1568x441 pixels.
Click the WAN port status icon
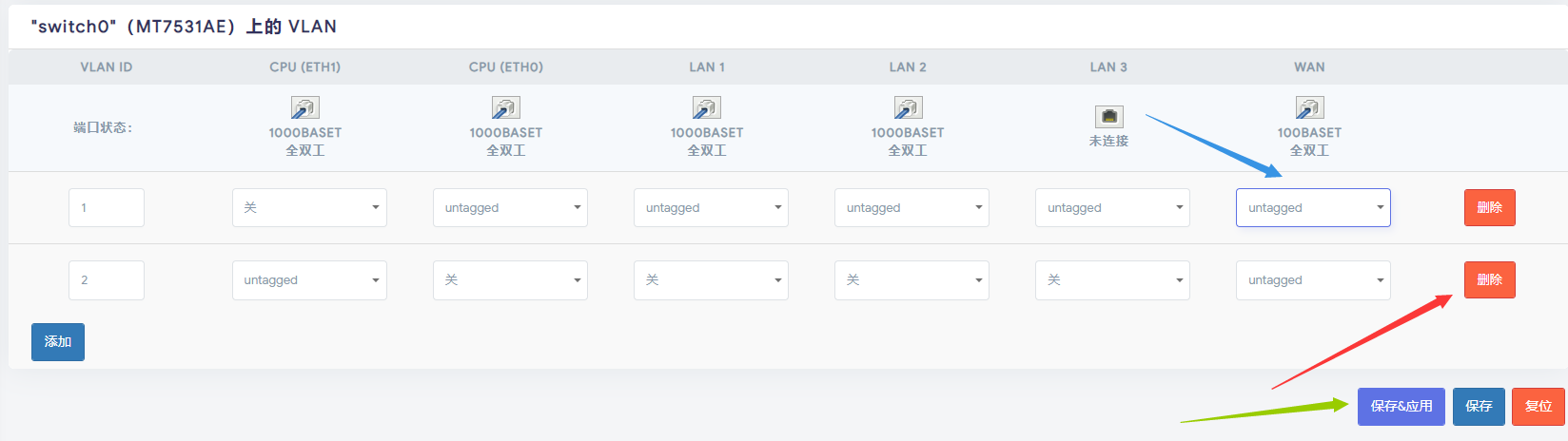(x=1309, y=107)
